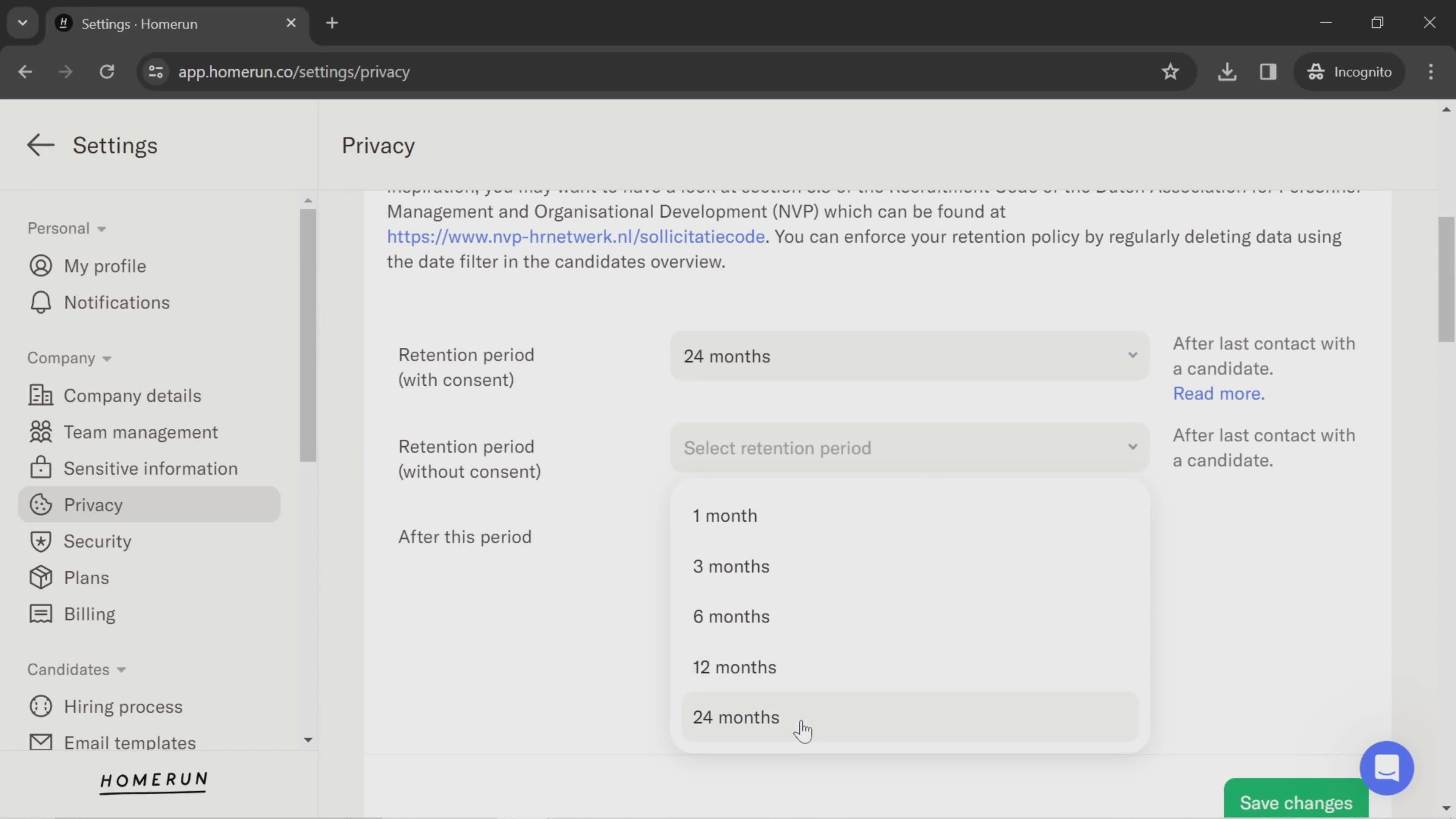Click the Security shield icon
Screen dimensions: 1456x819
(41, 541)
